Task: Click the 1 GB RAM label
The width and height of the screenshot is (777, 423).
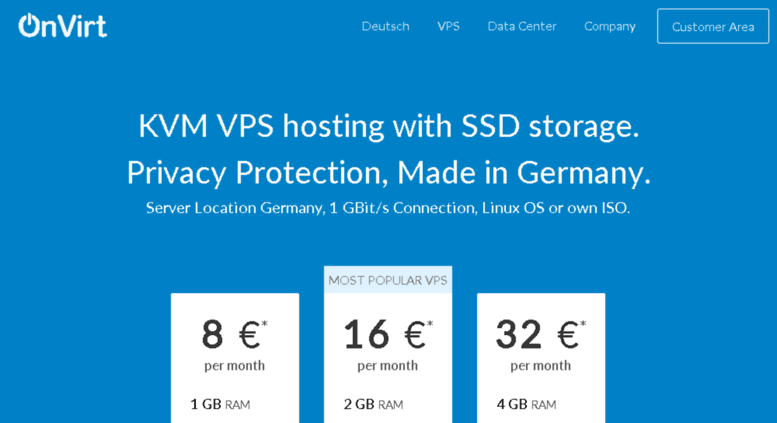Action: [221, 404]
